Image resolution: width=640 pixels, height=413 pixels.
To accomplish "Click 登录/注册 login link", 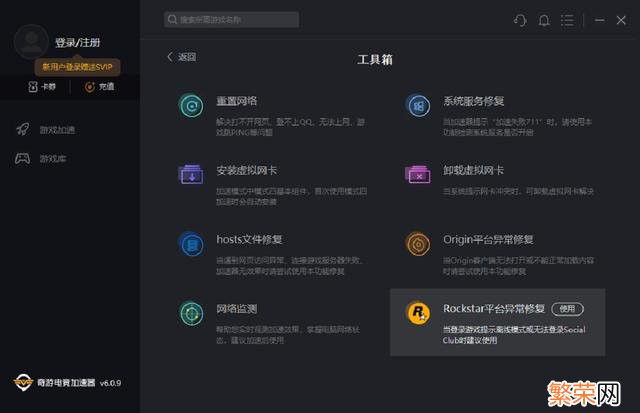I will (x=78, y=42).
